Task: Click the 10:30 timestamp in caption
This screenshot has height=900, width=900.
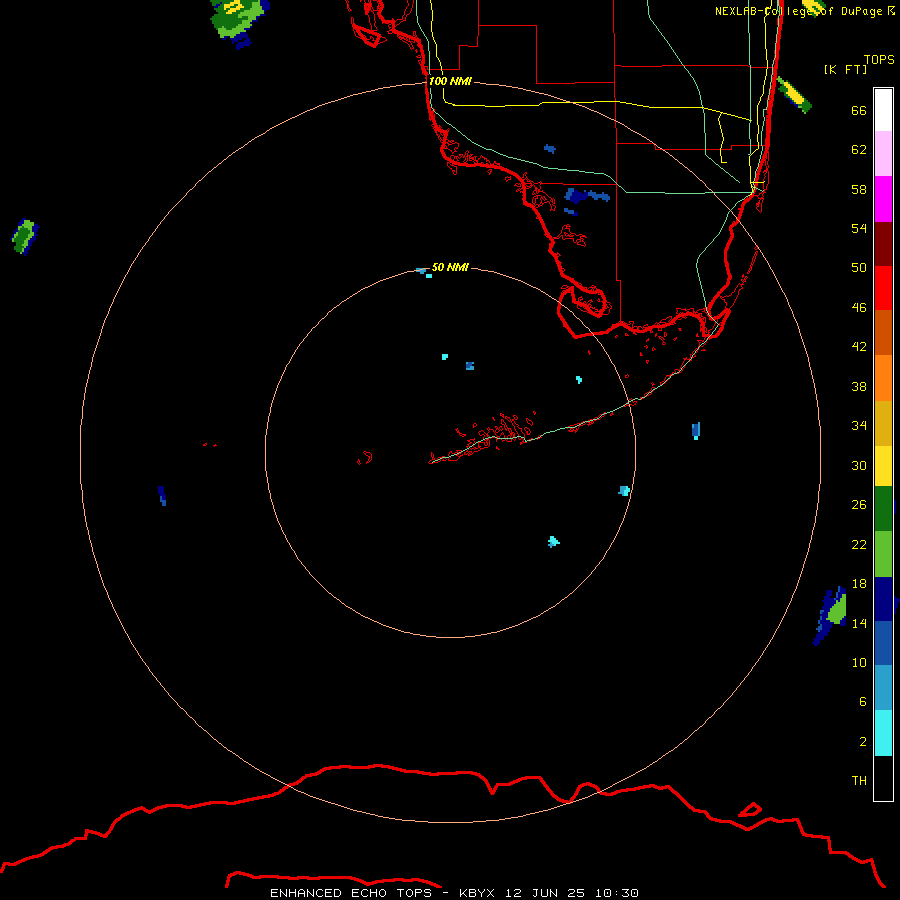Action: tap(616, 893)
